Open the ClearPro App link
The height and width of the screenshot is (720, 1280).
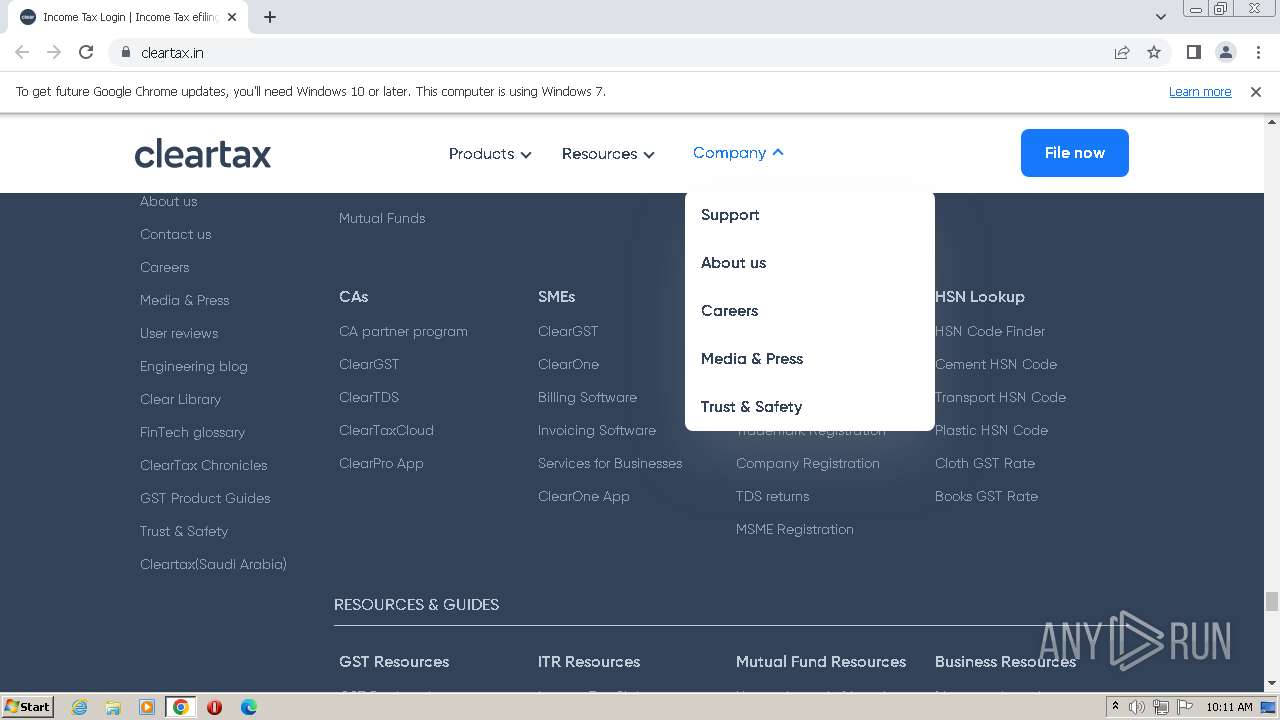pos(381,463)
